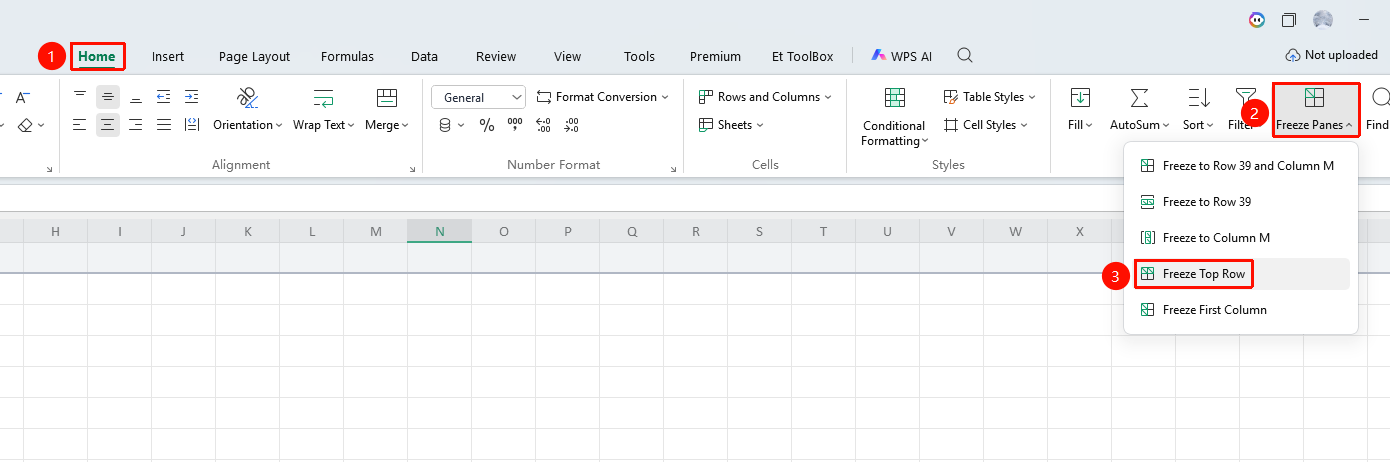Expand the Table Styles gallery
The width and height of the screenshot is (1390, 462).
989,97
